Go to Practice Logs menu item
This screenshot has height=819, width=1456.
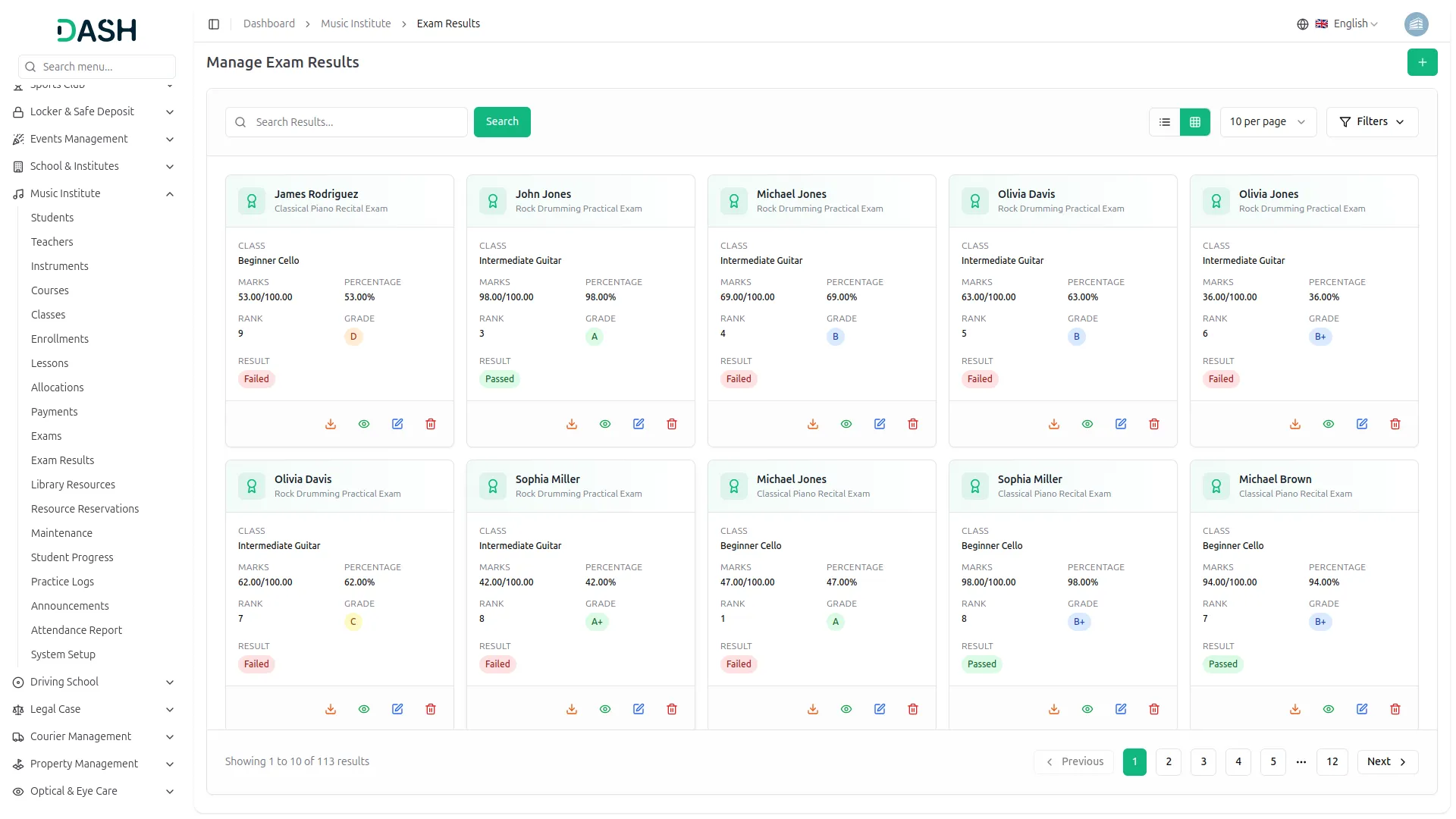tap(62, 582)
